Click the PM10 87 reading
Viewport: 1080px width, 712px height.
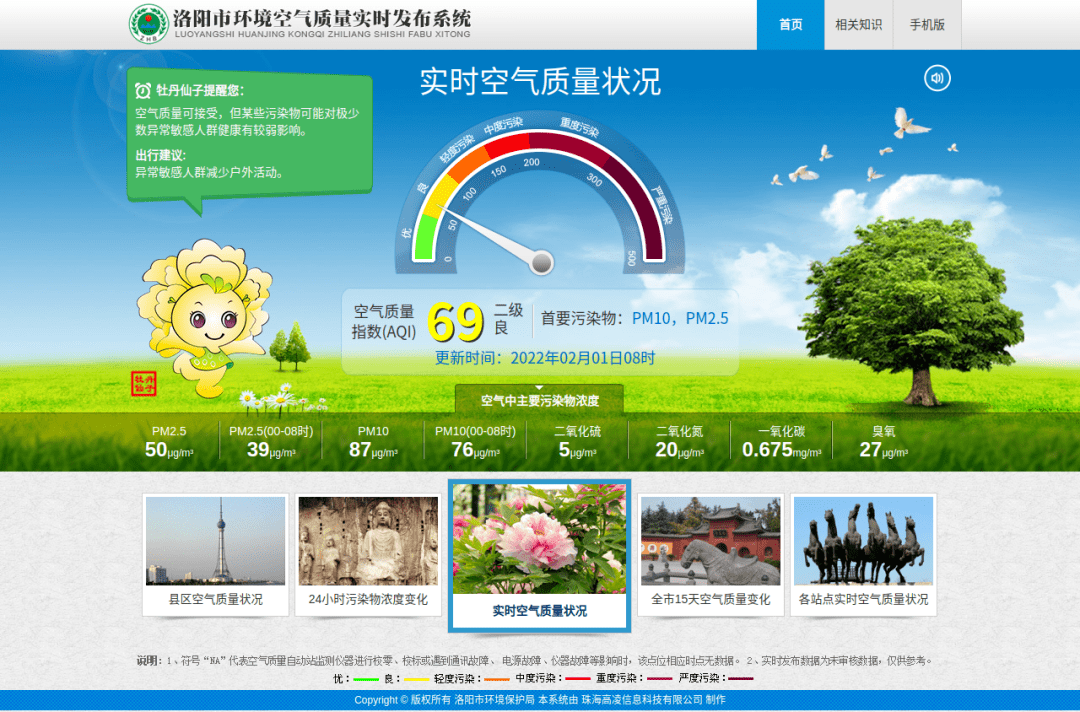(x=373, y=450)
